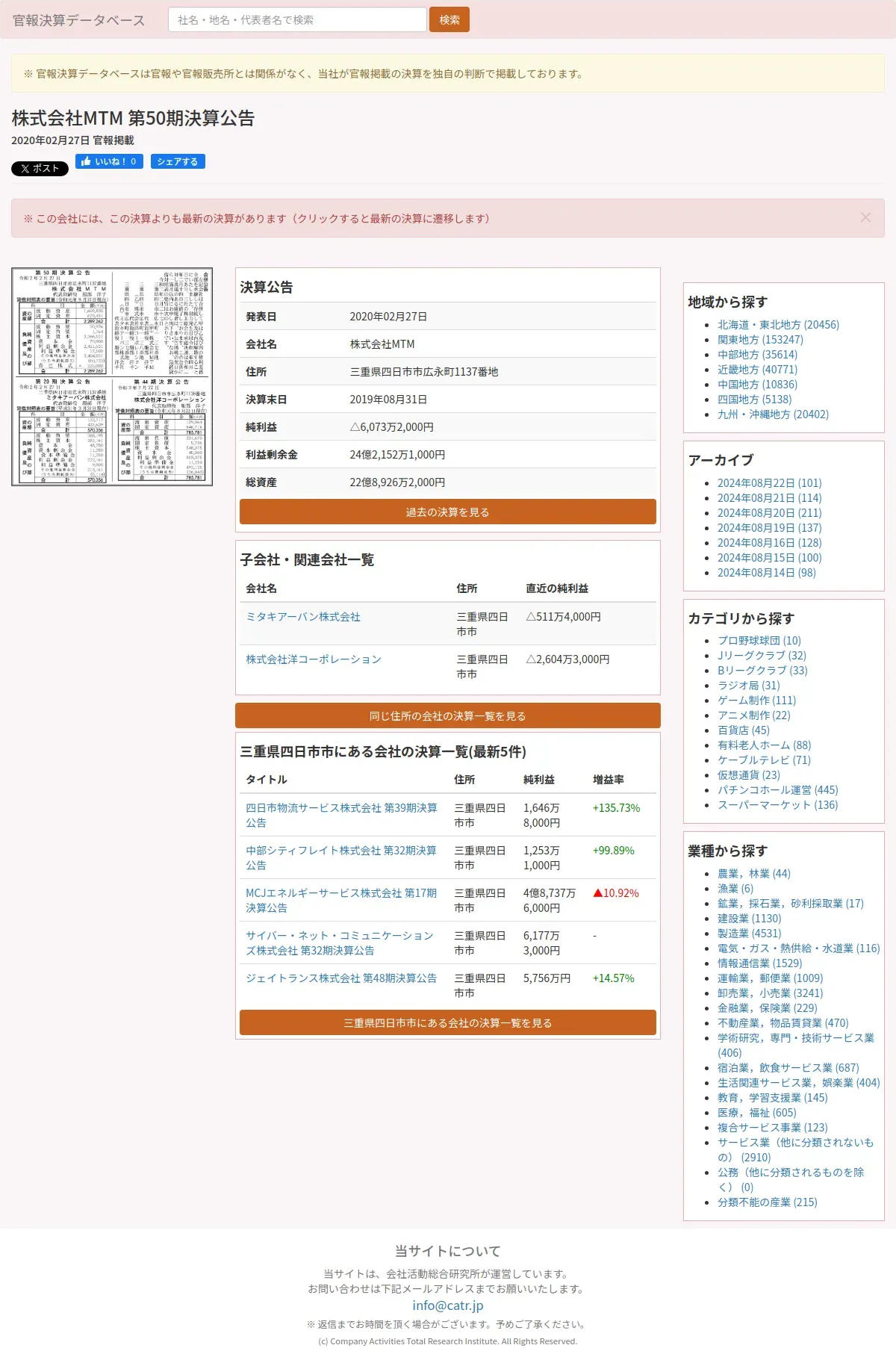Screen dimensions: 896x1354
Task: Select 近畿地方 (40771) region link
Action: point(757,370)
